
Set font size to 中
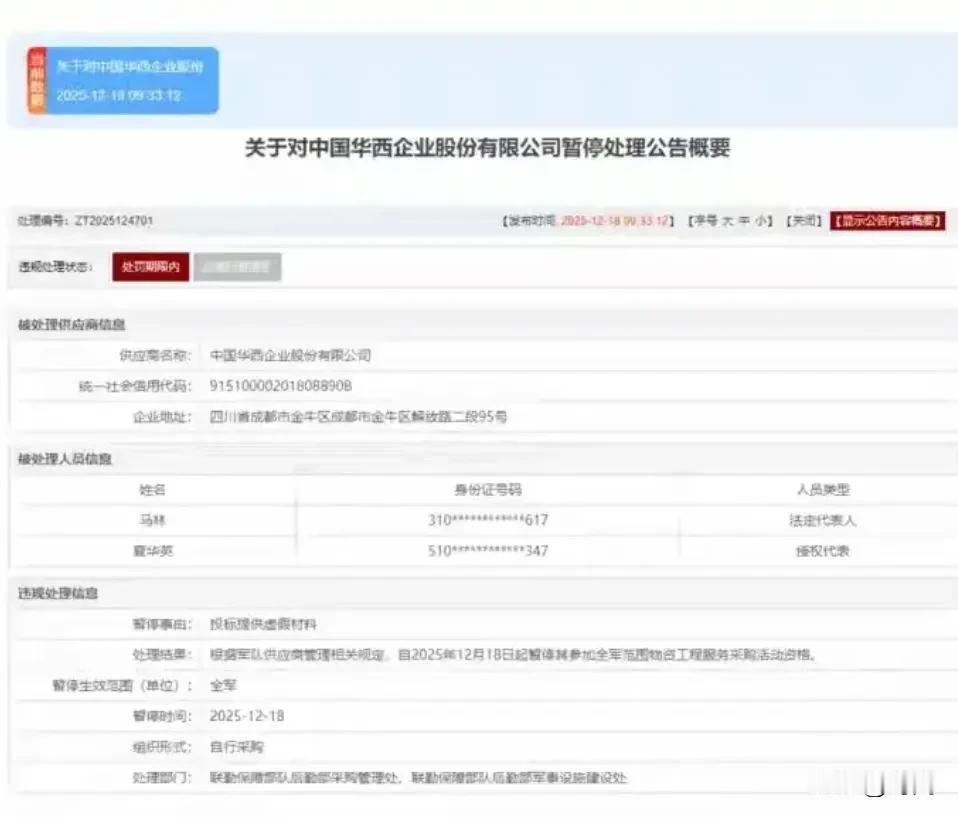point(744,221)
